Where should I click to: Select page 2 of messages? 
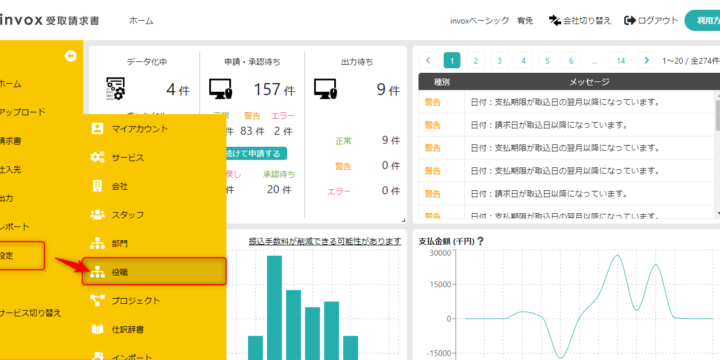[476, 60]
